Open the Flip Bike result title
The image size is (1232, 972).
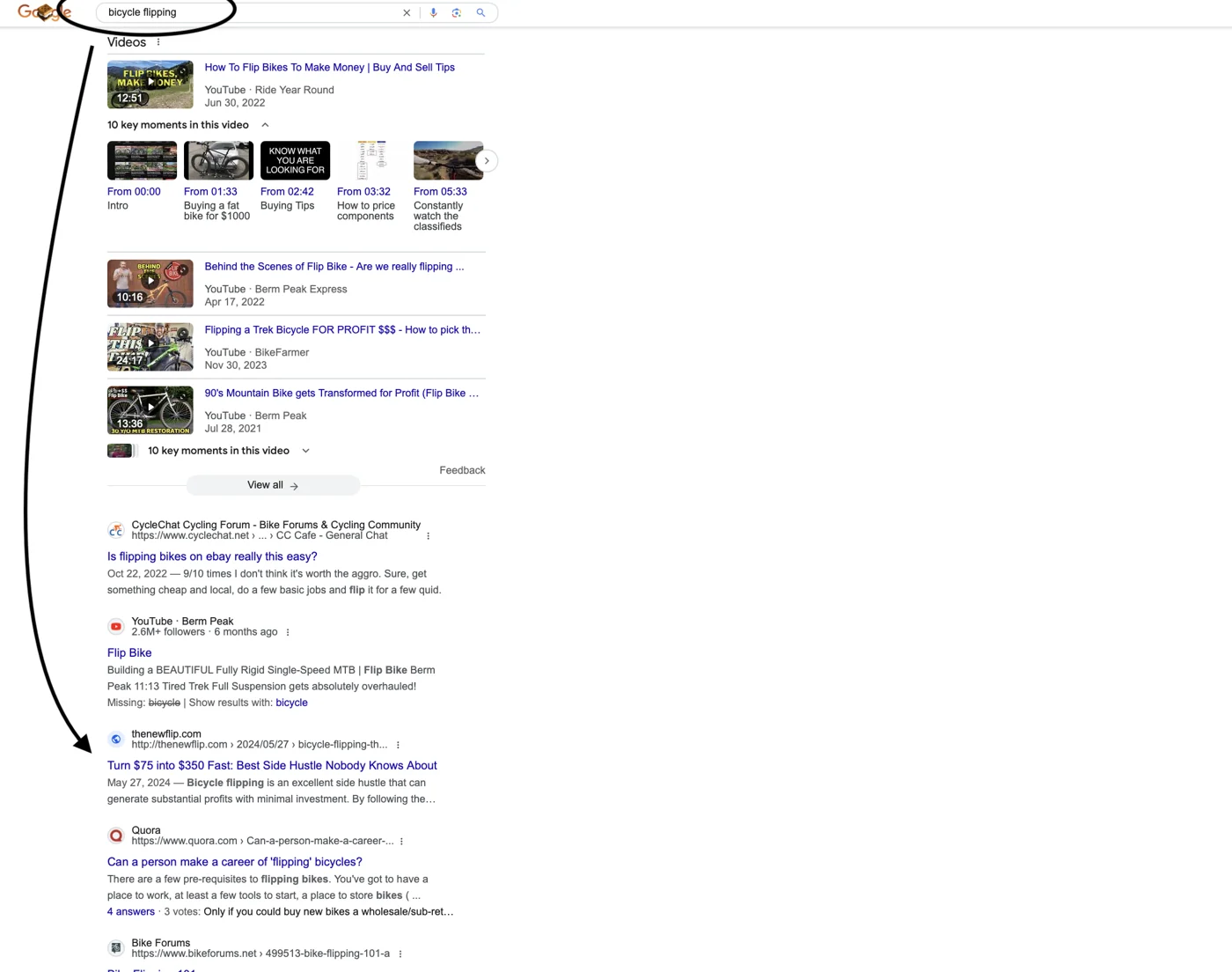(129, 652)
